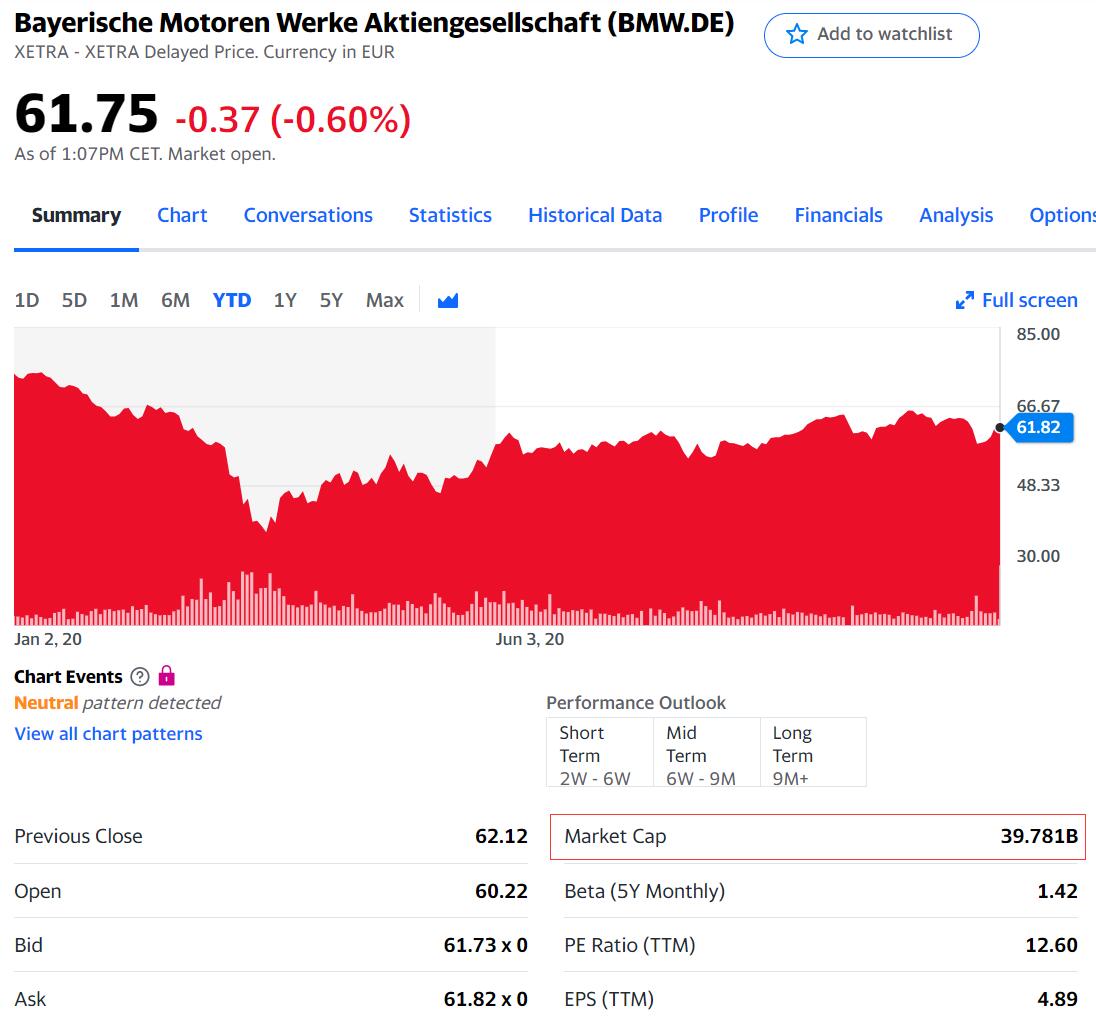Click the Add to watchlist button

871,34
